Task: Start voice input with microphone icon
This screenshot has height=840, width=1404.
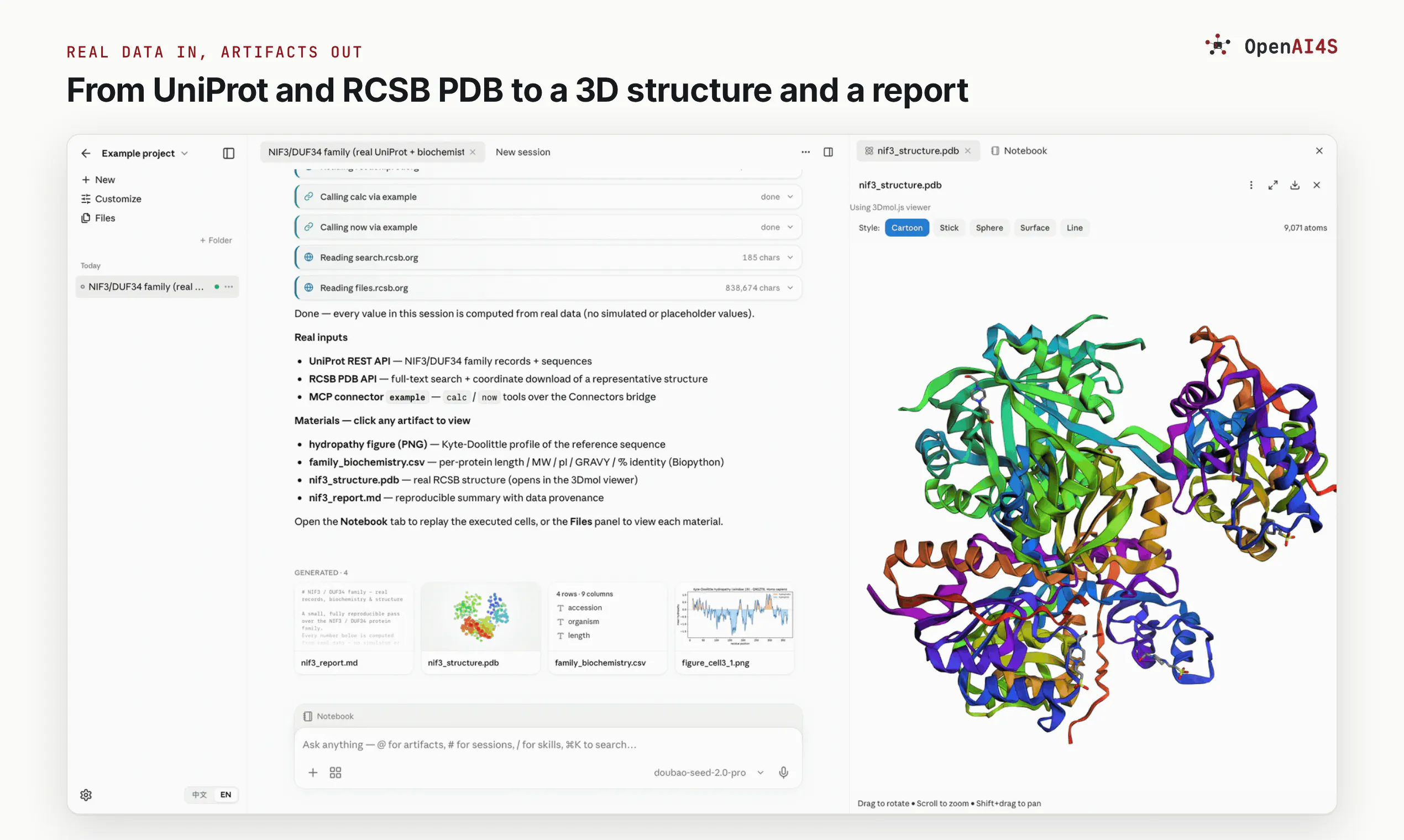Action: (x=783, y=773)
